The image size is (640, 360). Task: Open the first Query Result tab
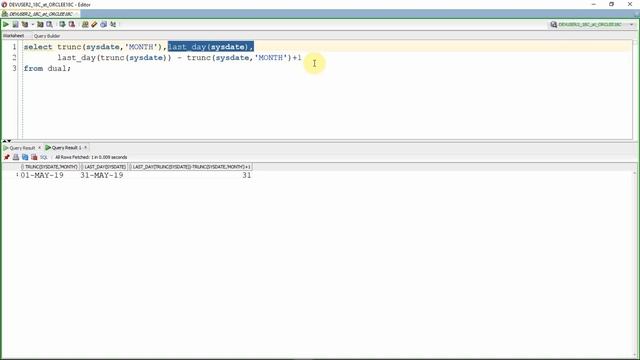[22, 148]
